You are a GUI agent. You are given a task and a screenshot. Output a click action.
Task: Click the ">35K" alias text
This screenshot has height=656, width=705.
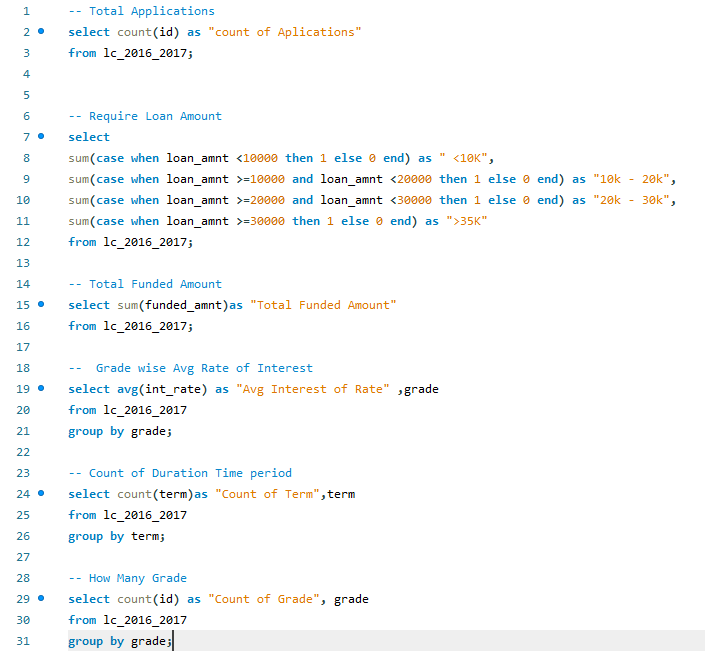tap(466, 221)
